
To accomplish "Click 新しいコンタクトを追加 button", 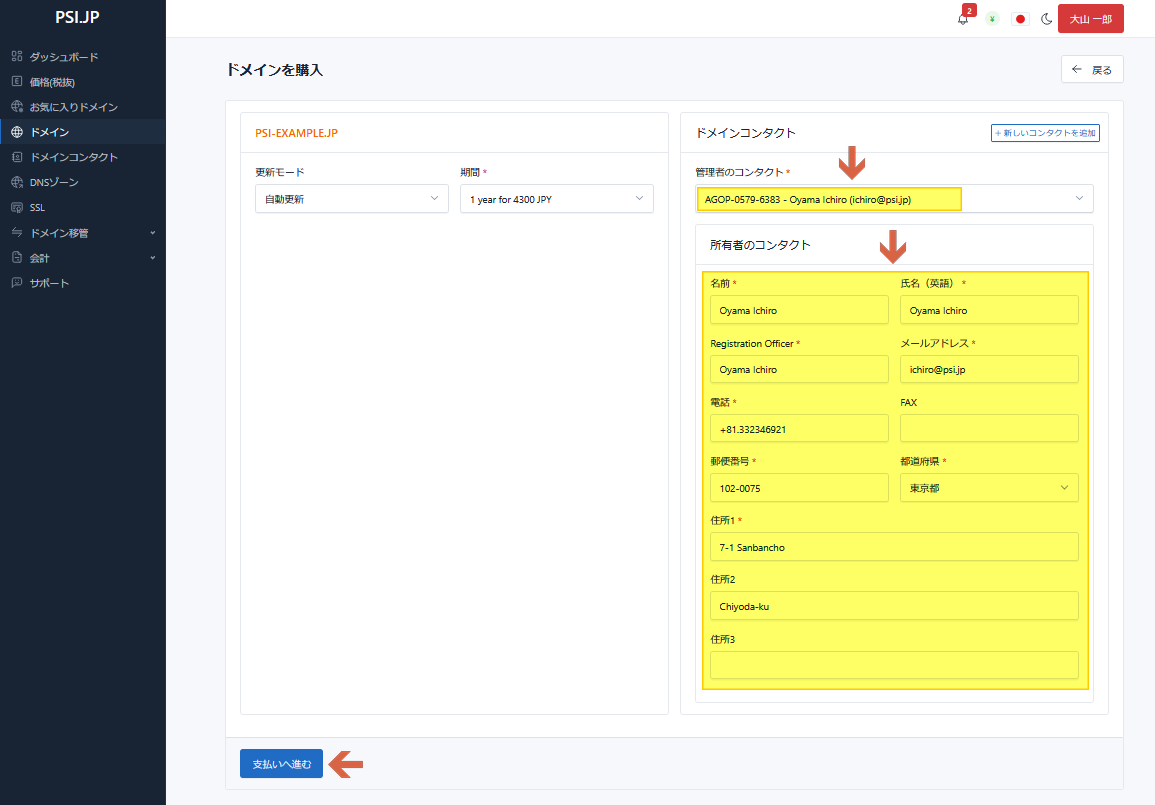I will [1045, 133].
